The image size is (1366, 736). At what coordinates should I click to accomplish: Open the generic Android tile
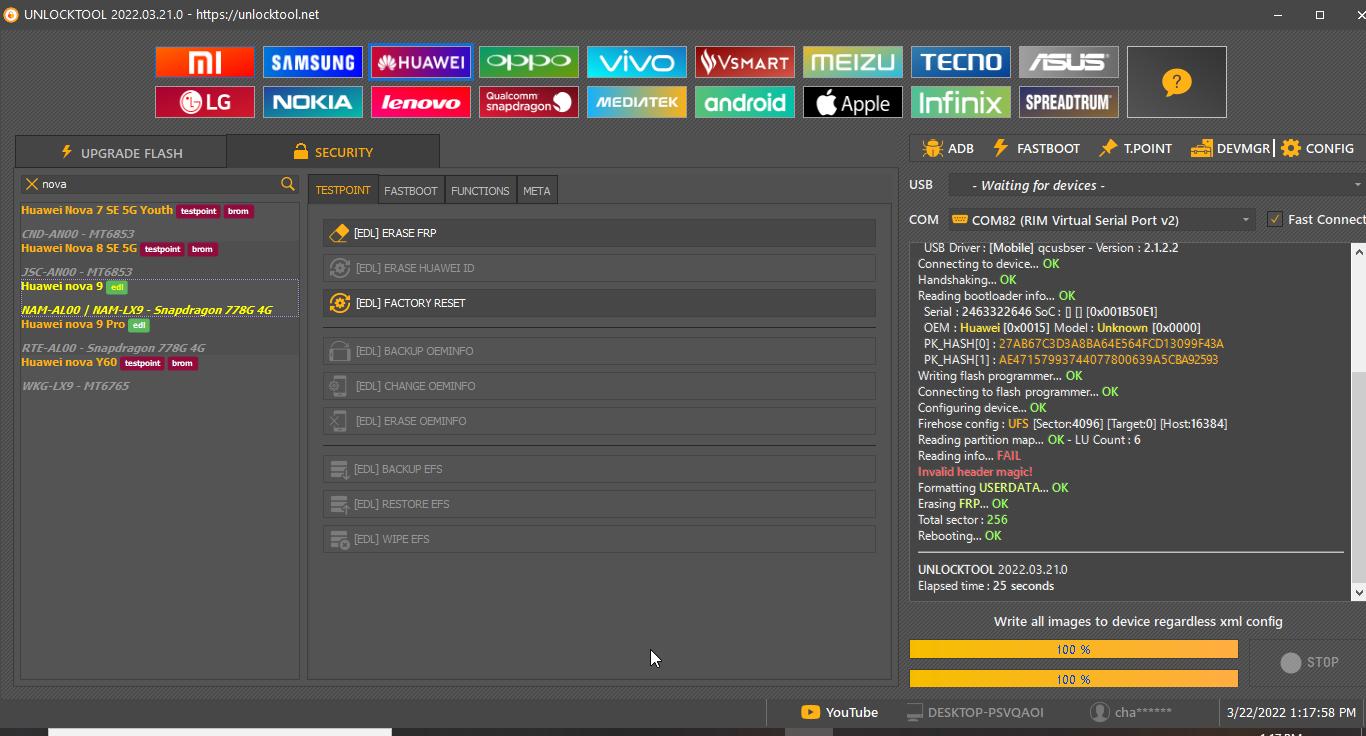coord(745,102)
